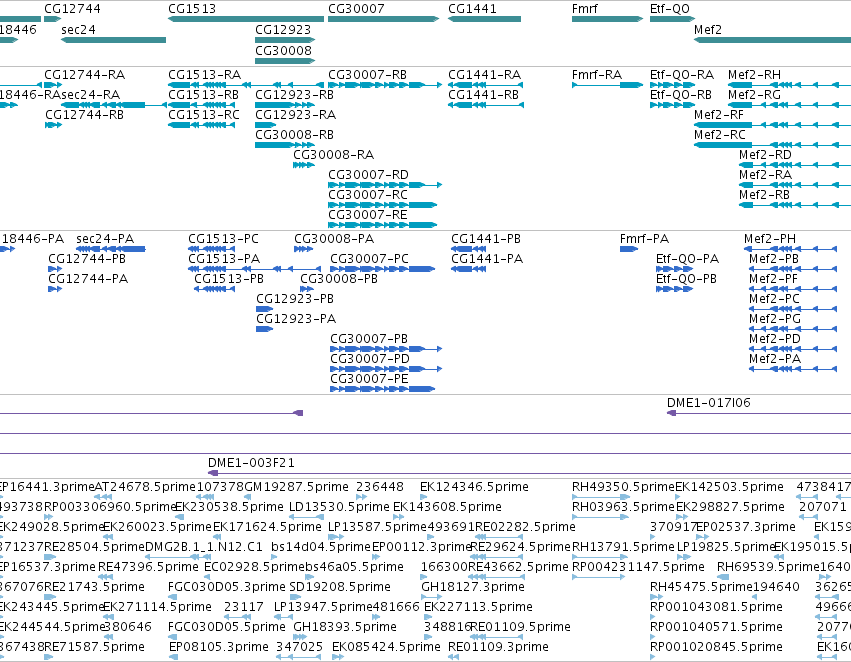Select EST EK124346.5prime
Screen dimensions: 851x662
(x=474, y=487)
